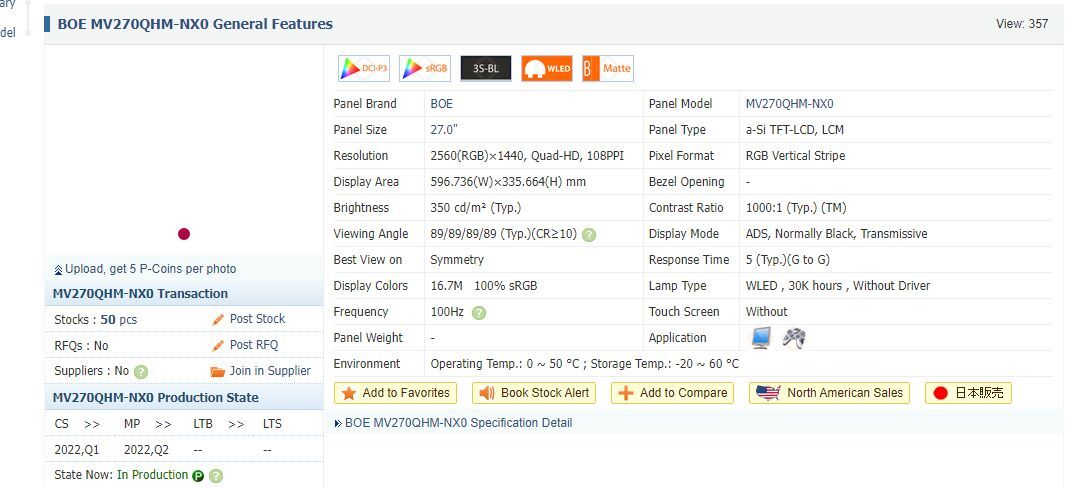
Task: Expand BOE MV270QHM-NX0 Specification Detail
Action: pos(458,423)
